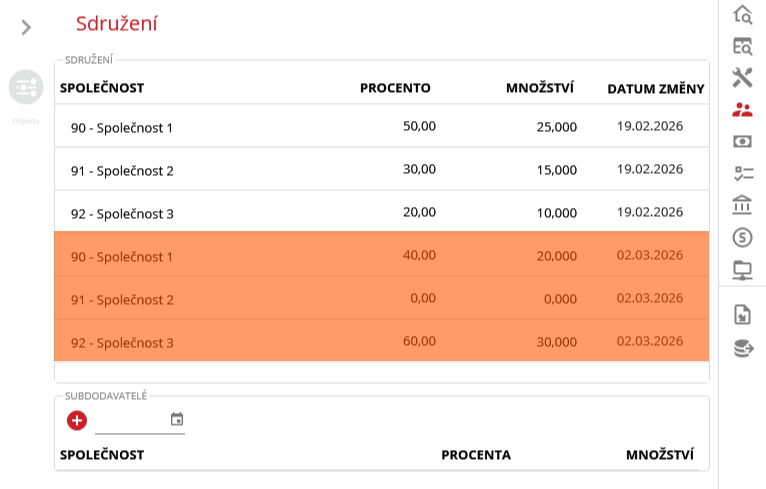Open the bank building icon
The width and height of the screenshot is (766, 489).
click(742, 205)
